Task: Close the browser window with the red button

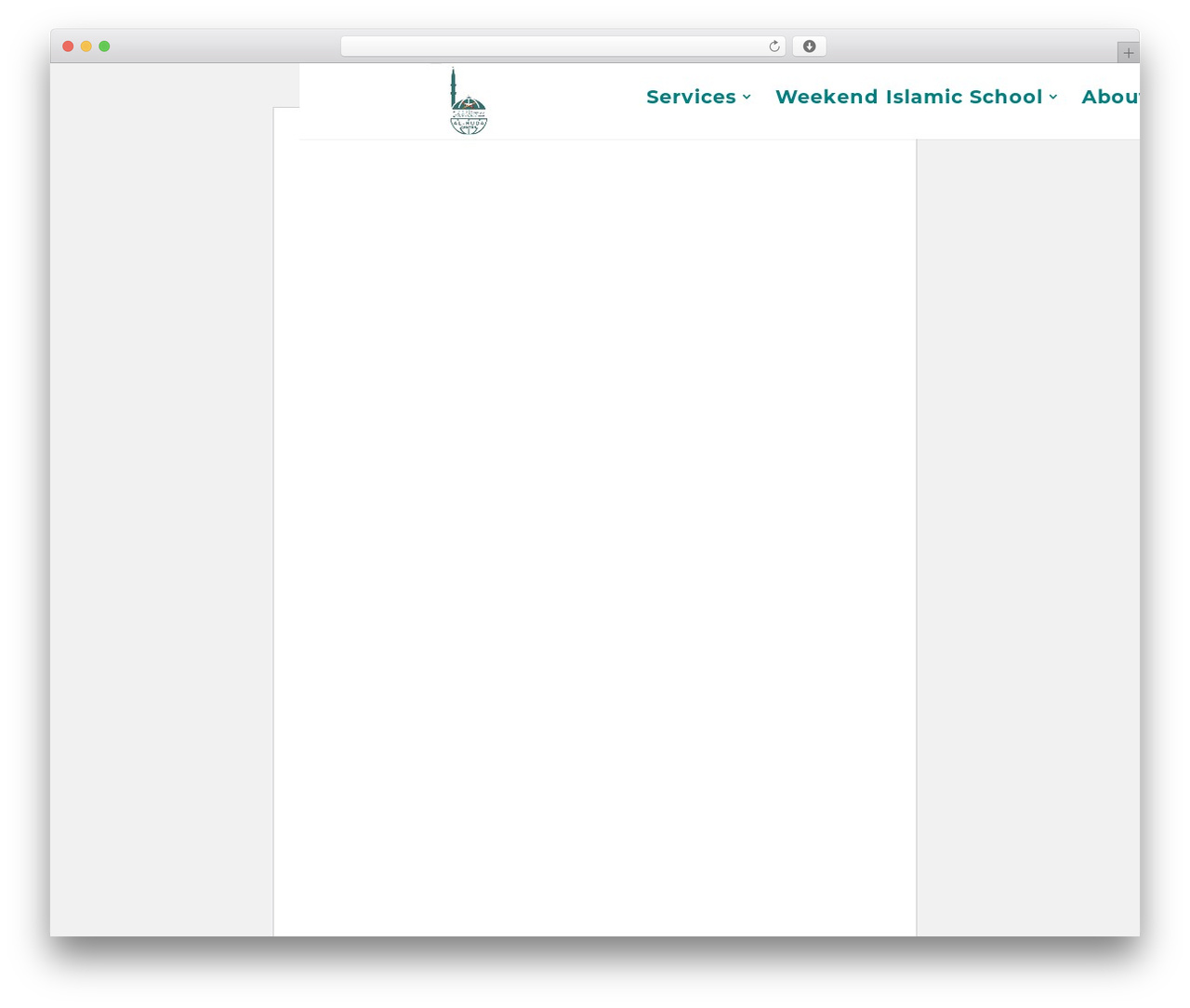Action: pyautogui.click(x=68, y=46)
